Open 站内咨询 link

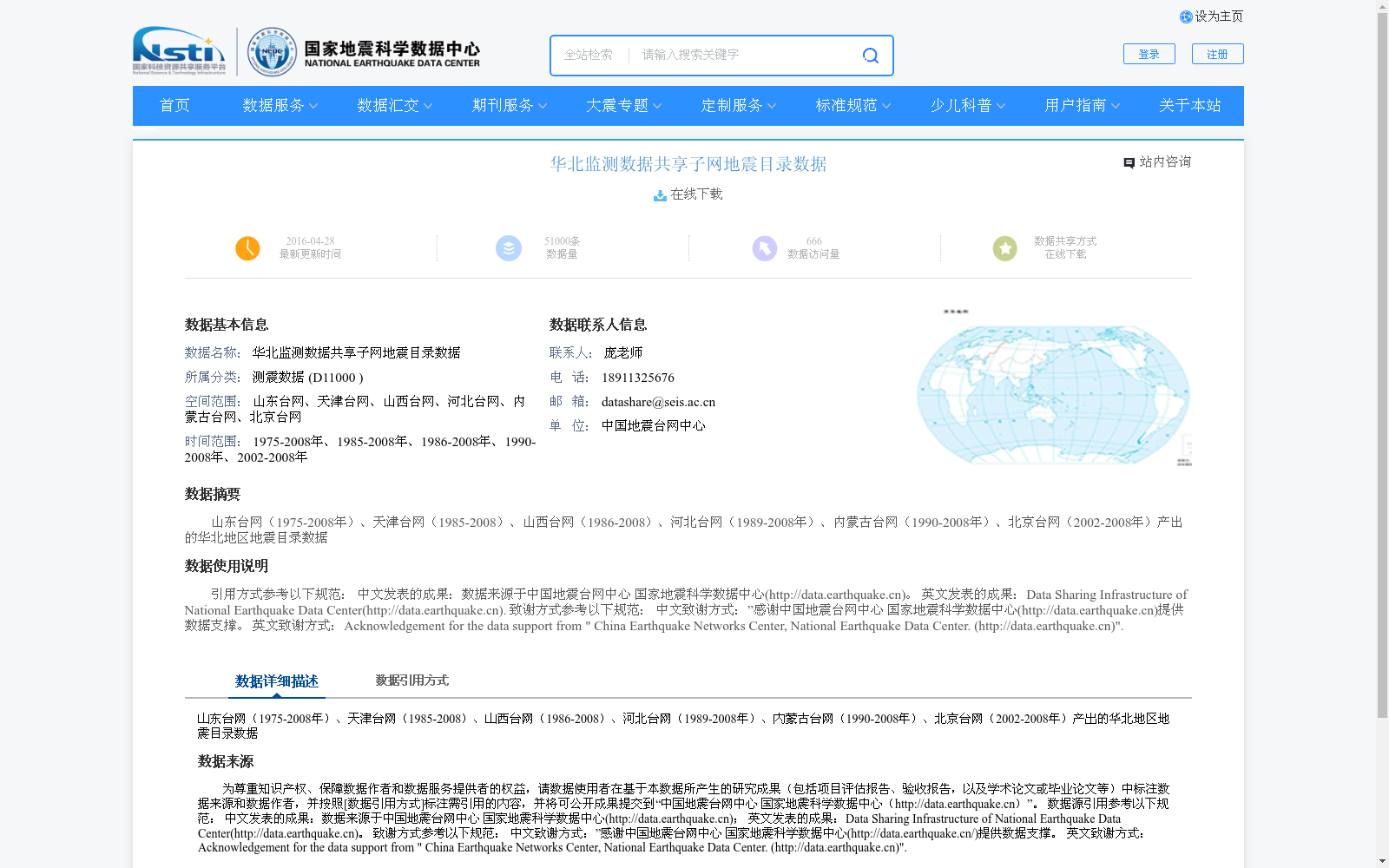[1165, 162]
